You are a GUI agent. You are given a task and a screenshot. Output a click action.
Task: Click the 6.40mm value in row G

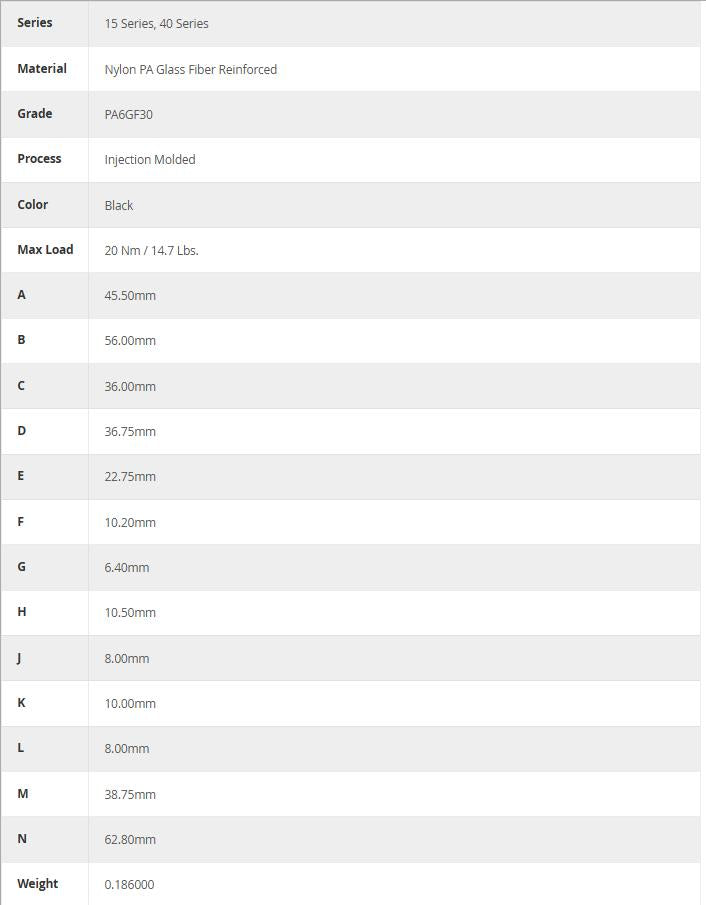[x=127, y=567]
